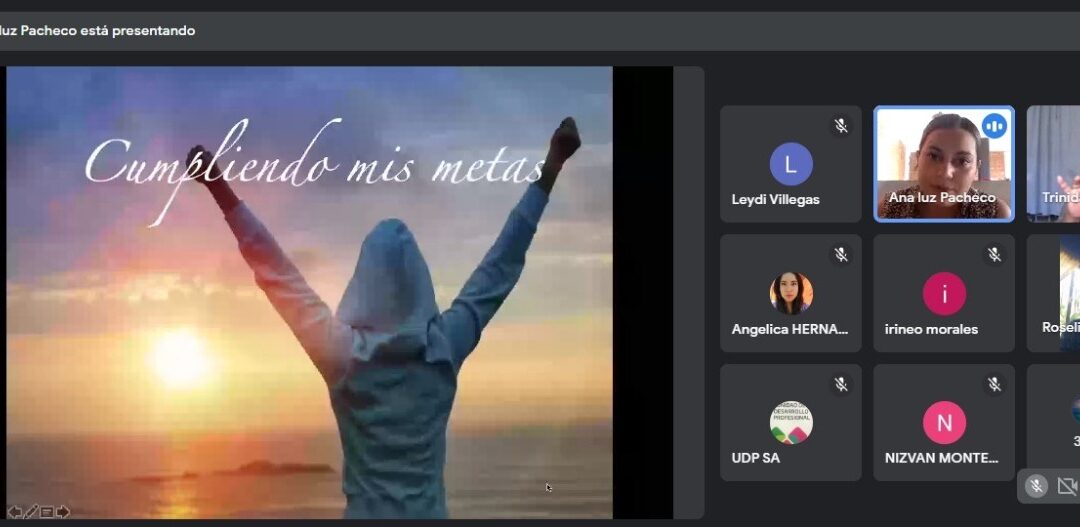The height and width of the screenshot is (527, 1080).
Task: Click the "está presentando" banner
Action: click(x=100, y=31)
